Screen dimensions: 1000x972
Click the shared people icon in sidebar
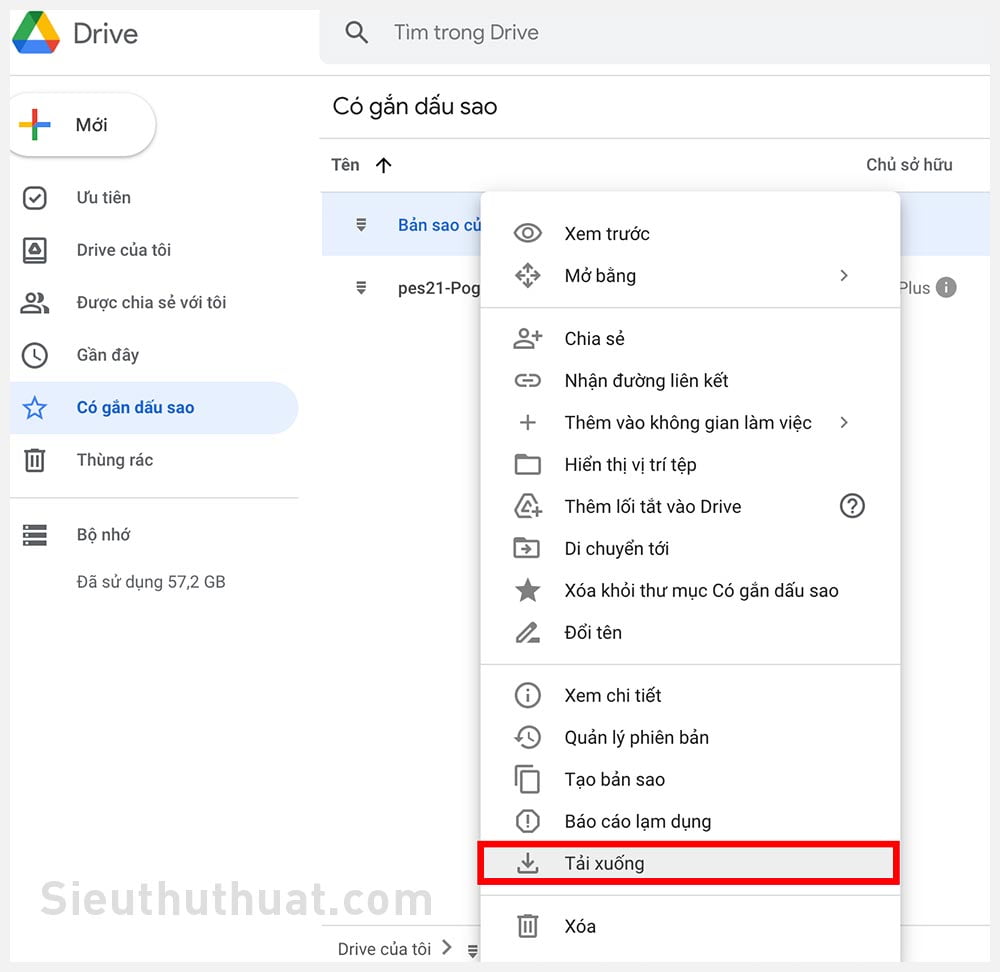tap(34, 303)
